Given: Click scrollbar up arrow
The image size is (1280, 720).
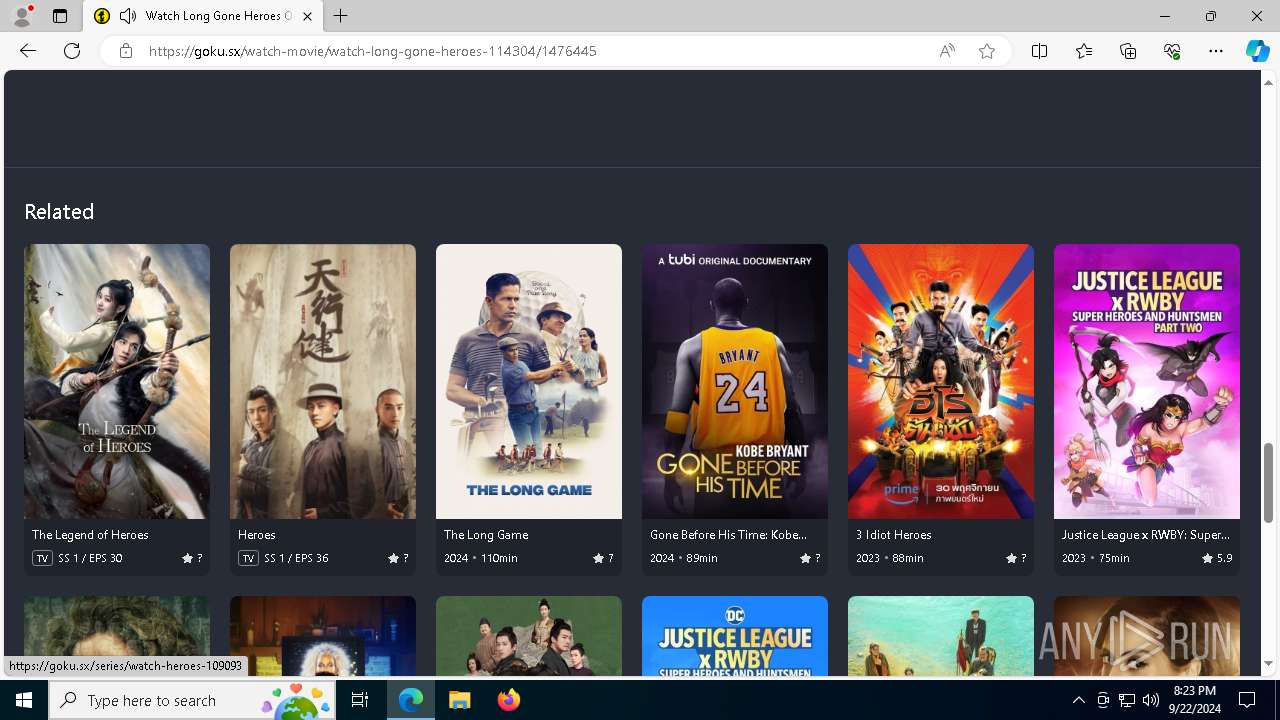Looking at the screenshot, I should point(1269,82).
